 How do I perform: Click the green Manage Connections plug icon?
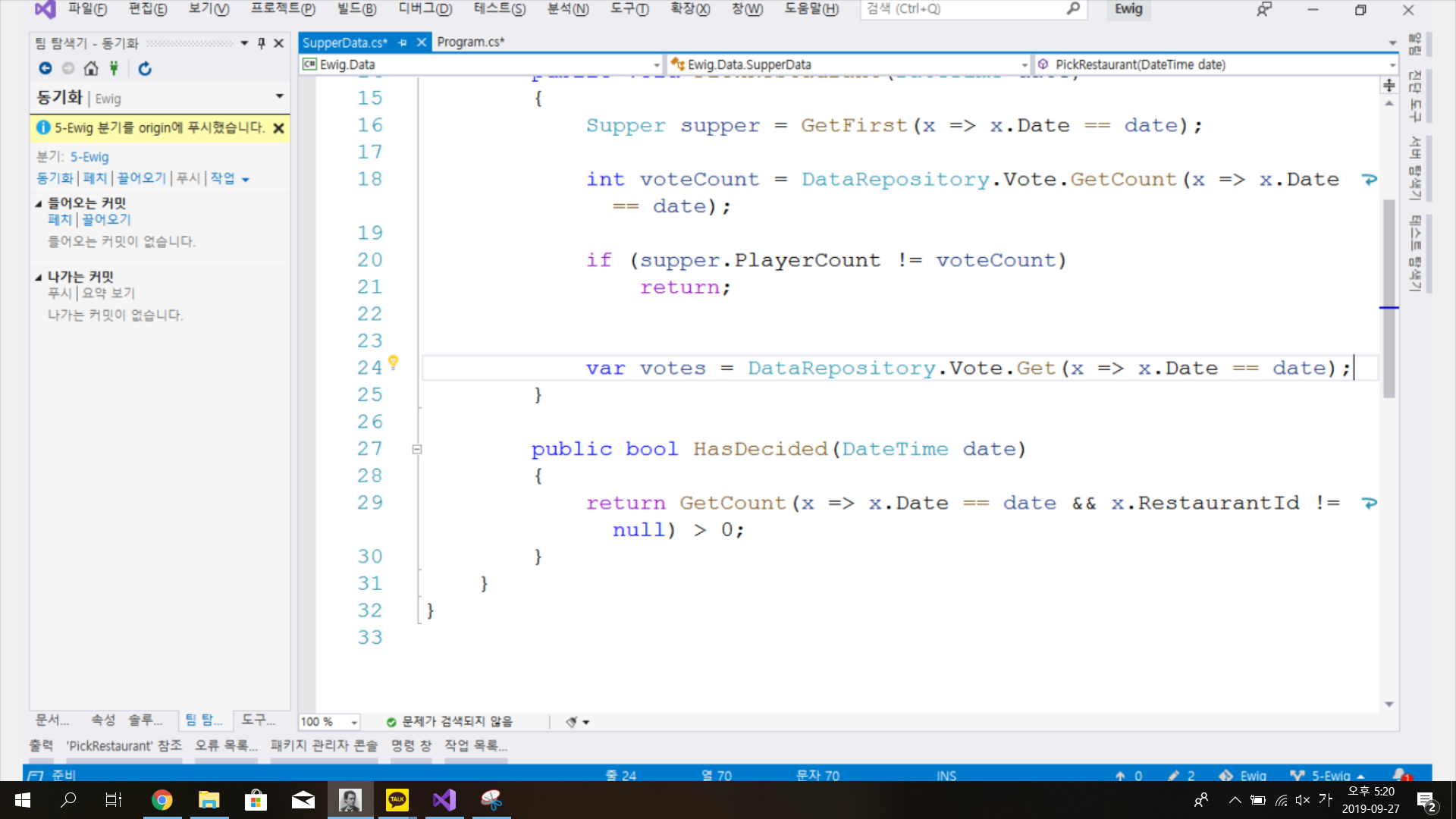point(114,68)
